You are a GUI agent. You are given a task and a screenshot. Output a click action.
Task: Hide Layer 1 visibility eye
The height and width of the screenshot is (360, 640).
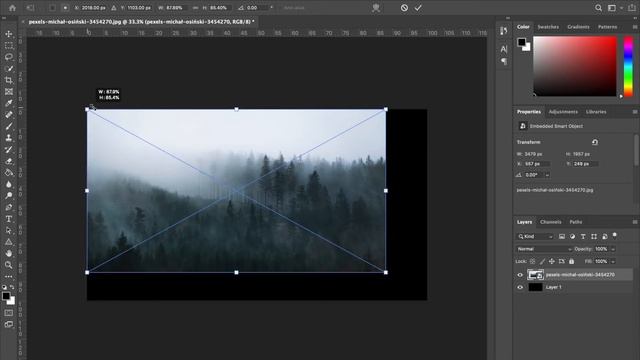(x=520, y=287)
